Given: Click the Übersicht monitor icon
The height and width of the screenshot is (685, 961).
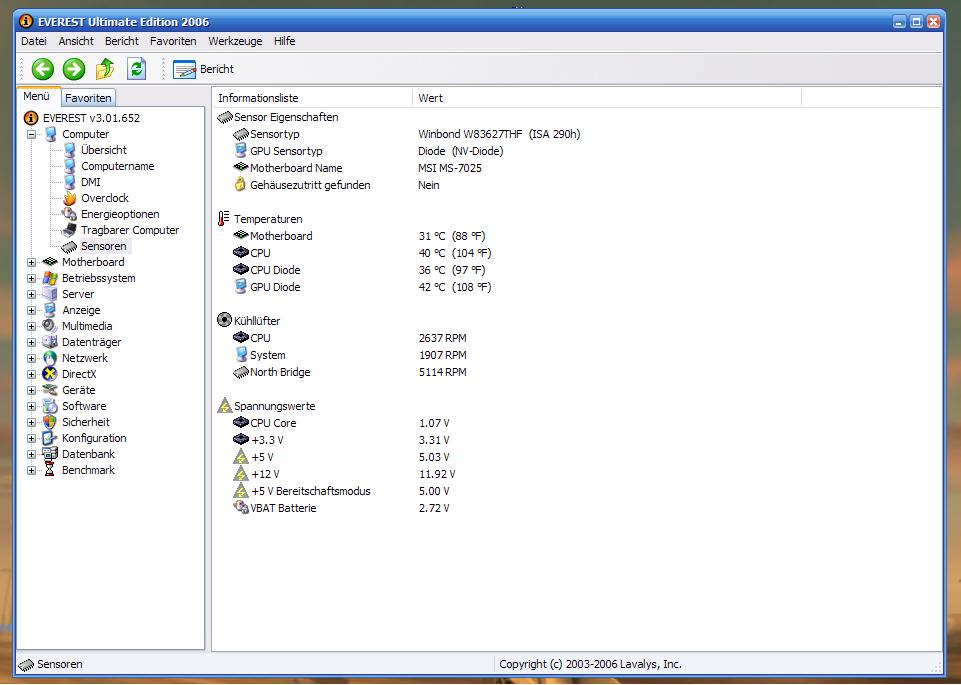Looking at the screenshot, I should (x=70, y=150).
